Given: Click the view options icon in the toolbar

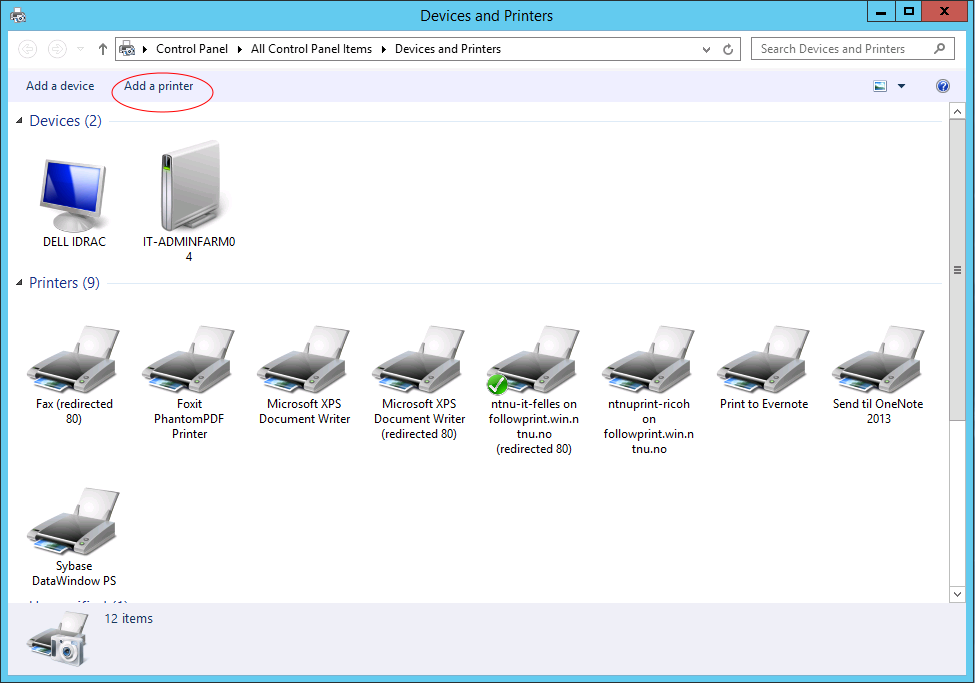Looking at the screenshot, I should tap(880, 86).
